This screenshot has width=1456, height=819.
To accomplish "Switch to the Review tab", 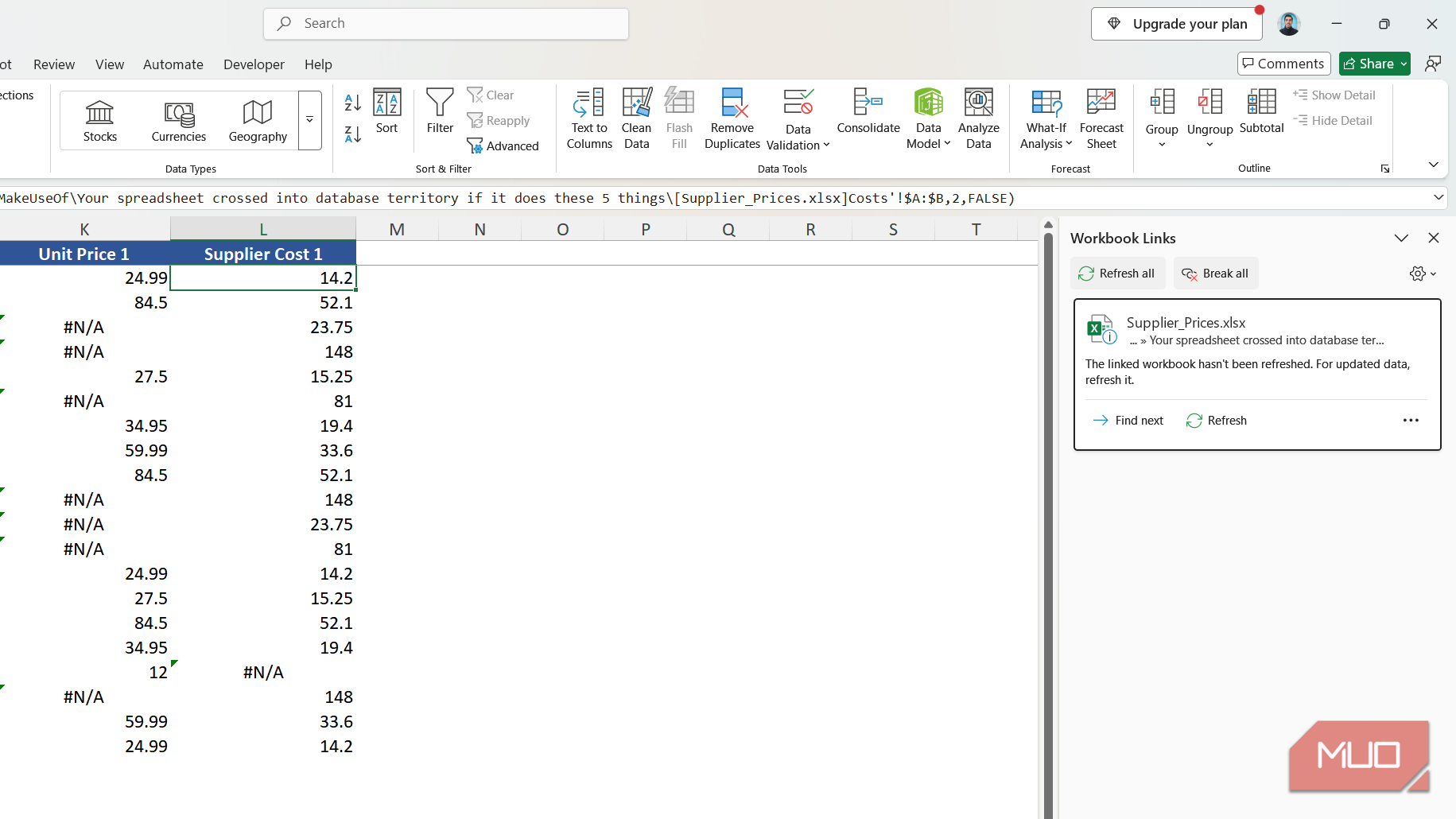I will click(54, 64).
